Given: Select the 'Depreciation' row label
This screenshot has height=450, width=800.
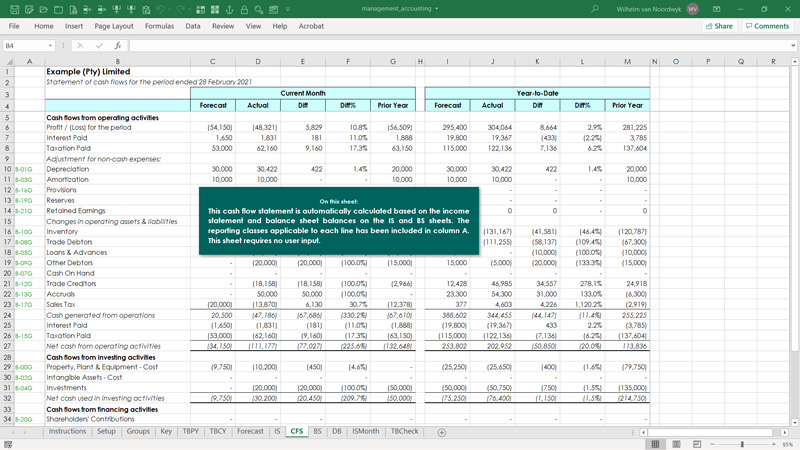Looking at the screenshot, I should coord(67,169).
